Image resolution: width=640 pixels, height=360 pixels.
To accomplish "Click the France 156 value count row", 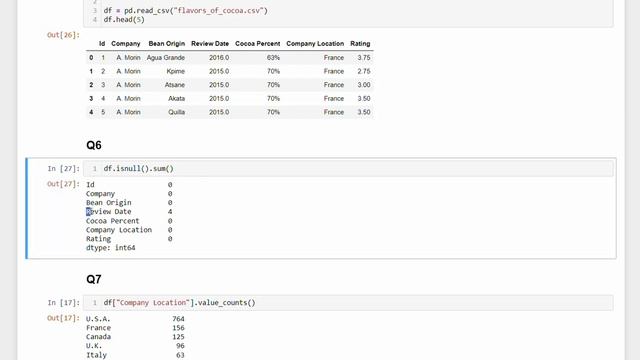I will 135,328.
